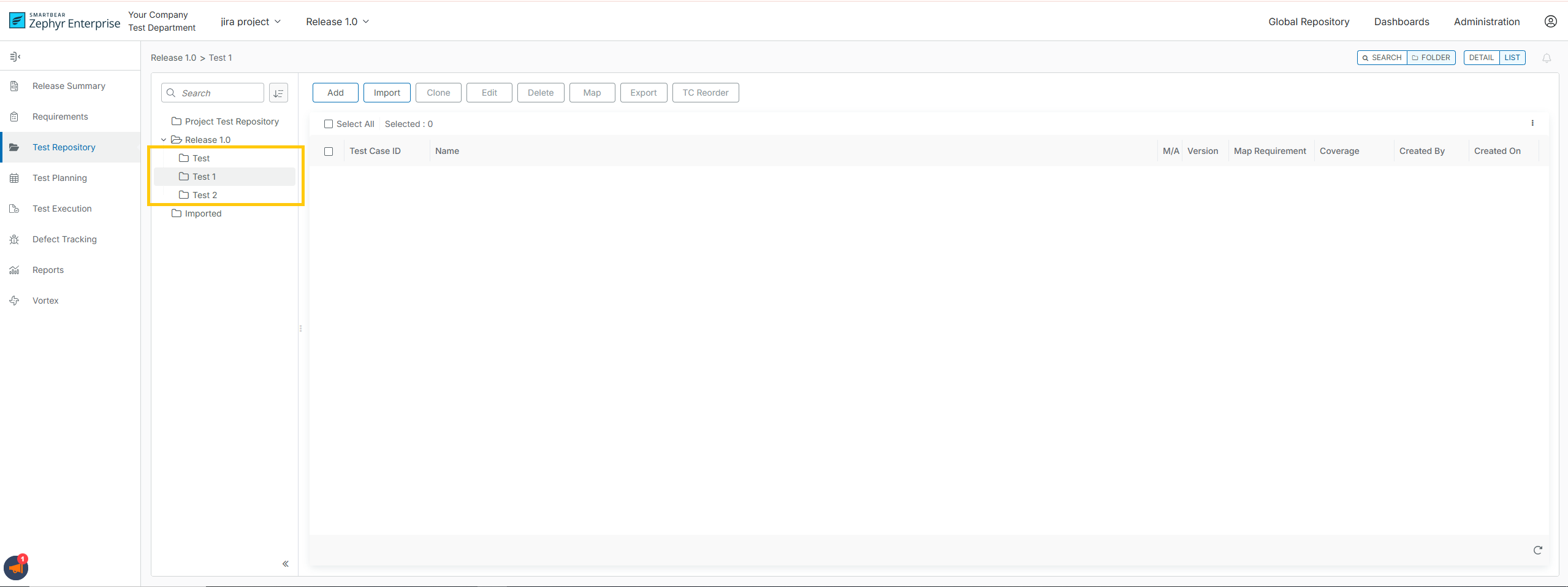
Task: Open the Reports section
Action: (x=48, y=270)
